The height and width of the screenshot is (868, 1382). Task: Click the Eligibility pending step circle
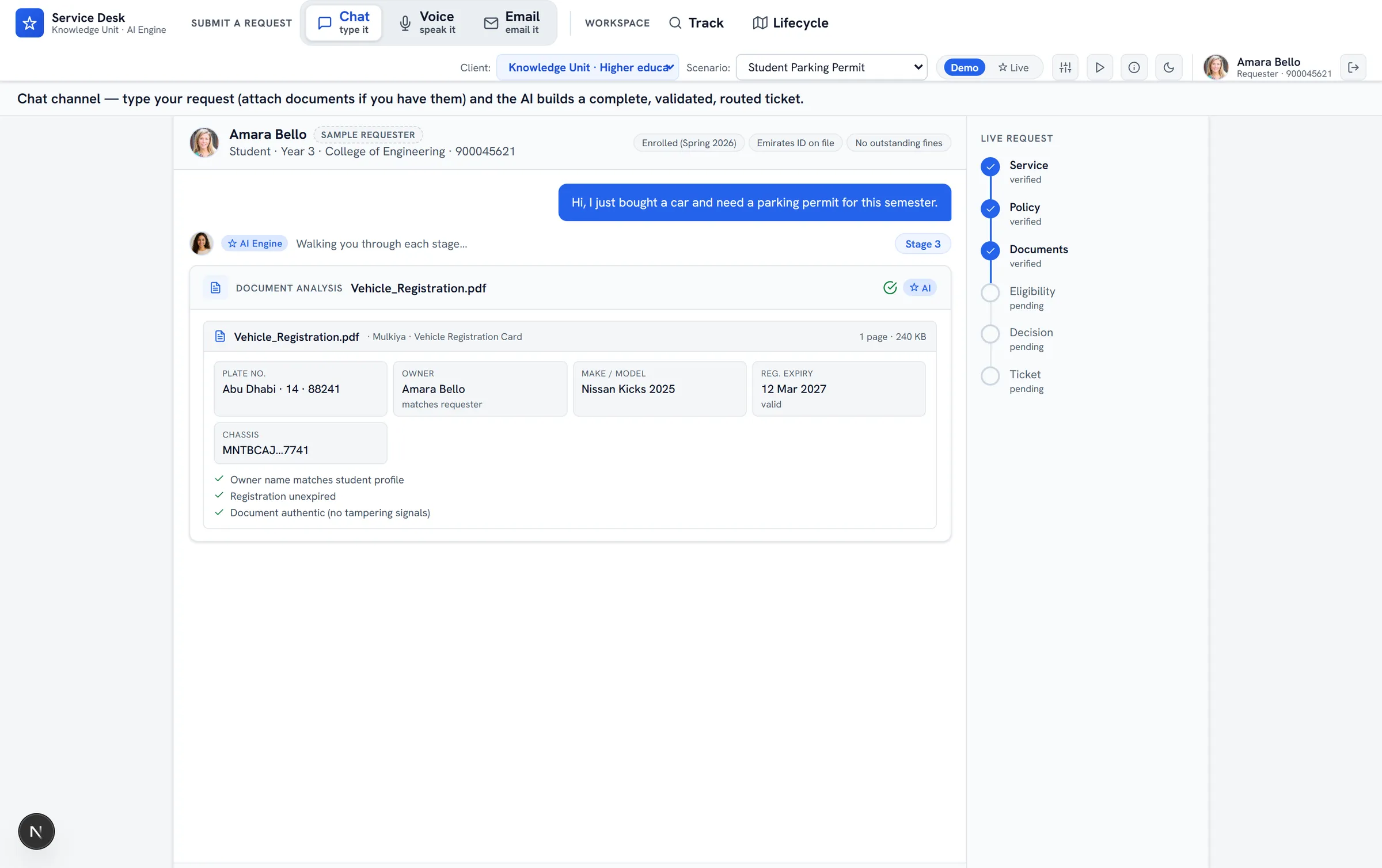[990, 292]
